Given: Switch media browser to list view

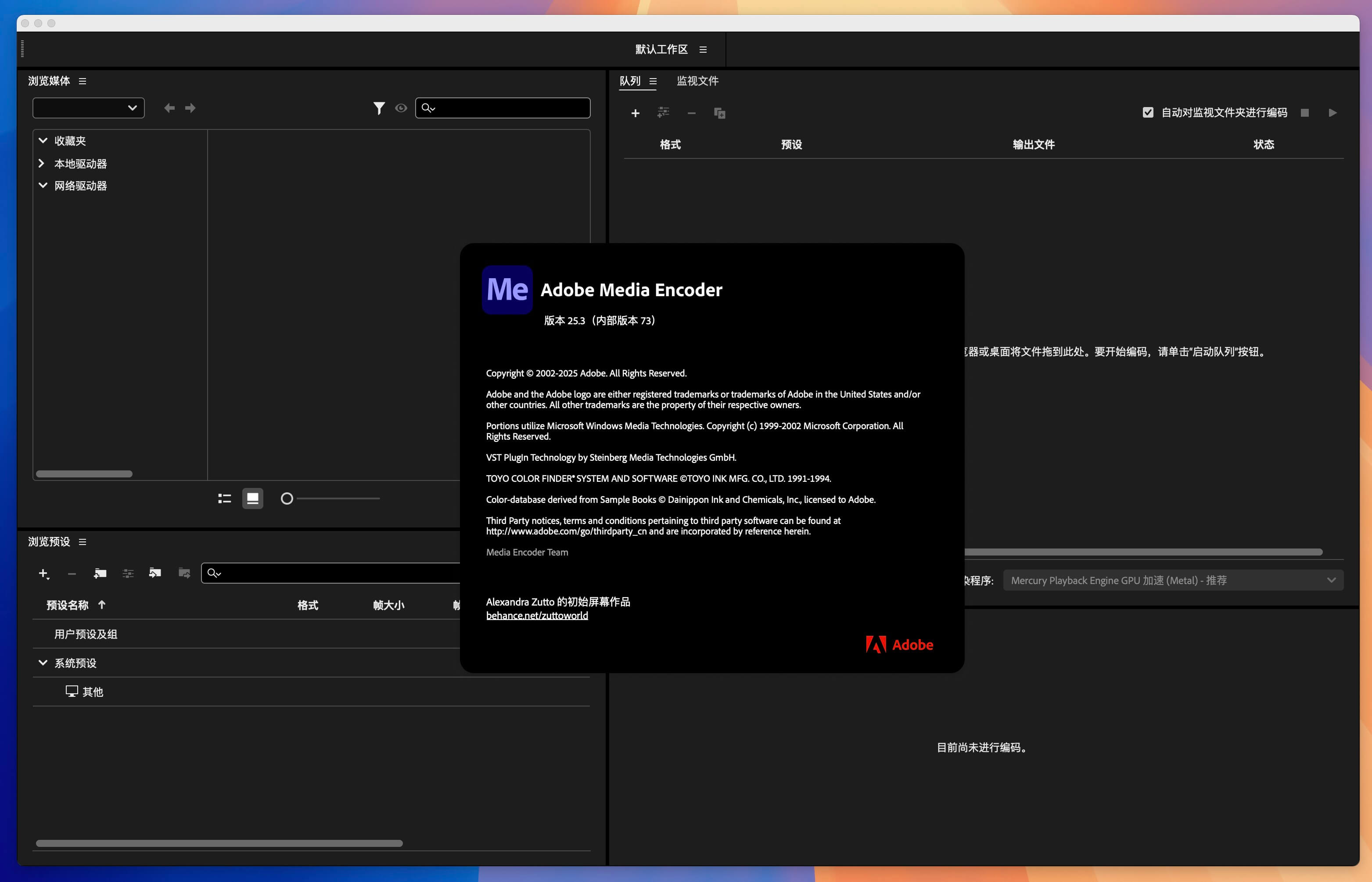Looking at the screenshot, I should 225,498.
